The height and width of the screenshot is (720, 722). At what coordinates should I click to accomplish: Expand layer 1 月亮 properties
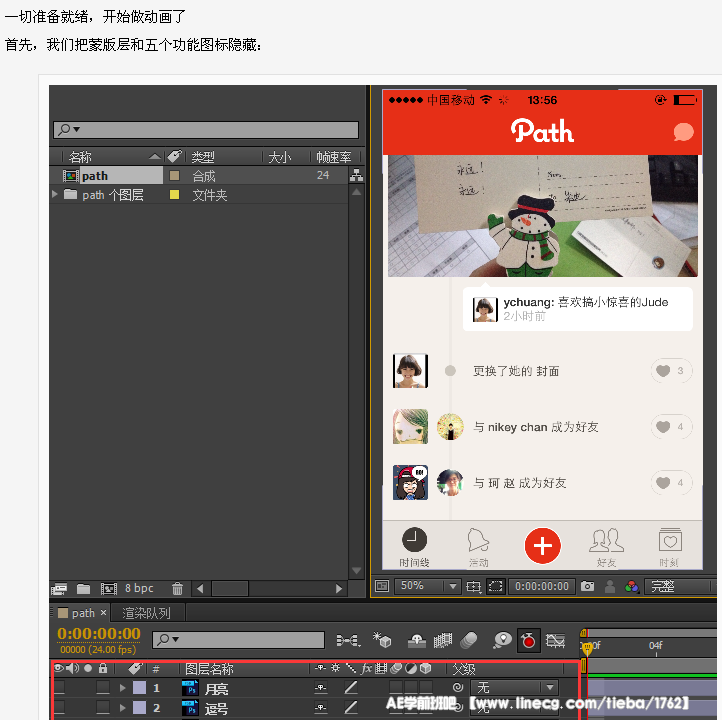point(122,688)
